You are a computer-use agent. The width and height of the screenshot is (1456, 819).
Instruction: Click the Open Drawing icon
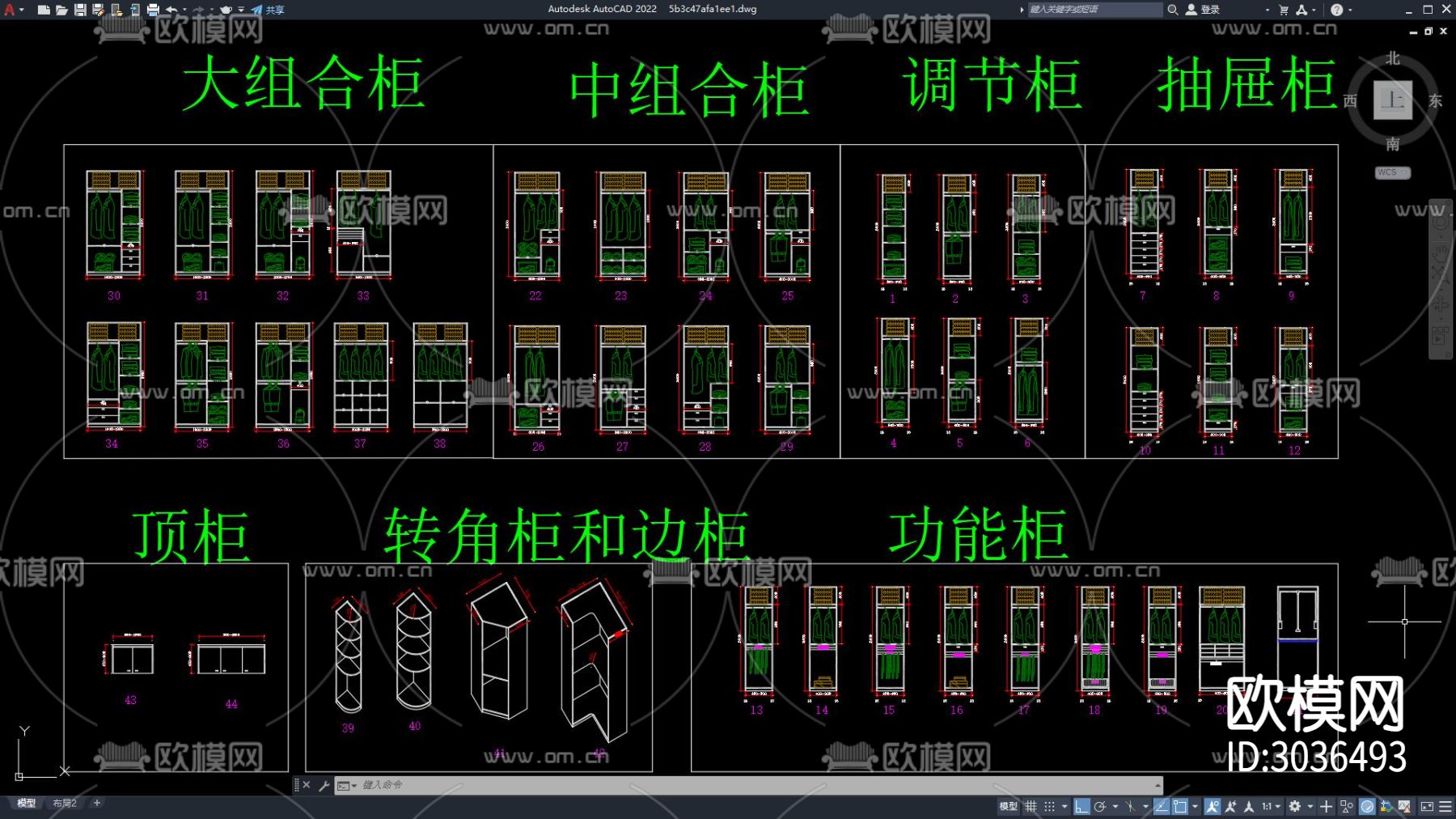click(x=62, y=10)
